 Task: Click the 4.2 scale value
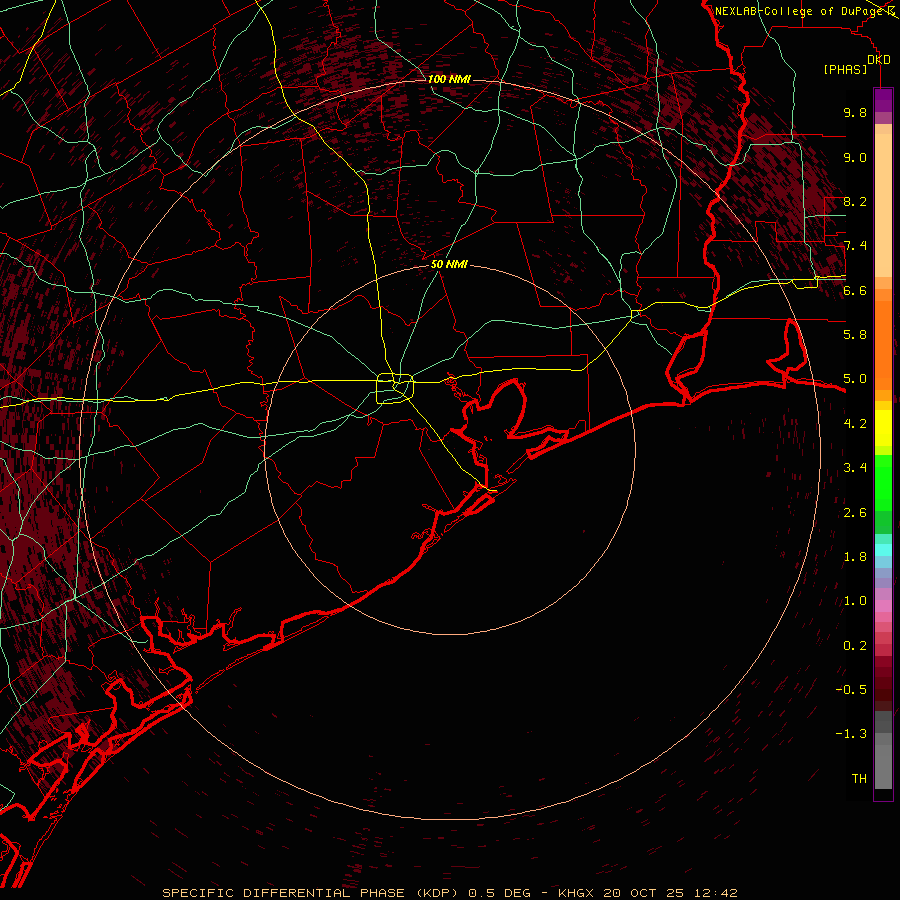[x=855, y=424]
